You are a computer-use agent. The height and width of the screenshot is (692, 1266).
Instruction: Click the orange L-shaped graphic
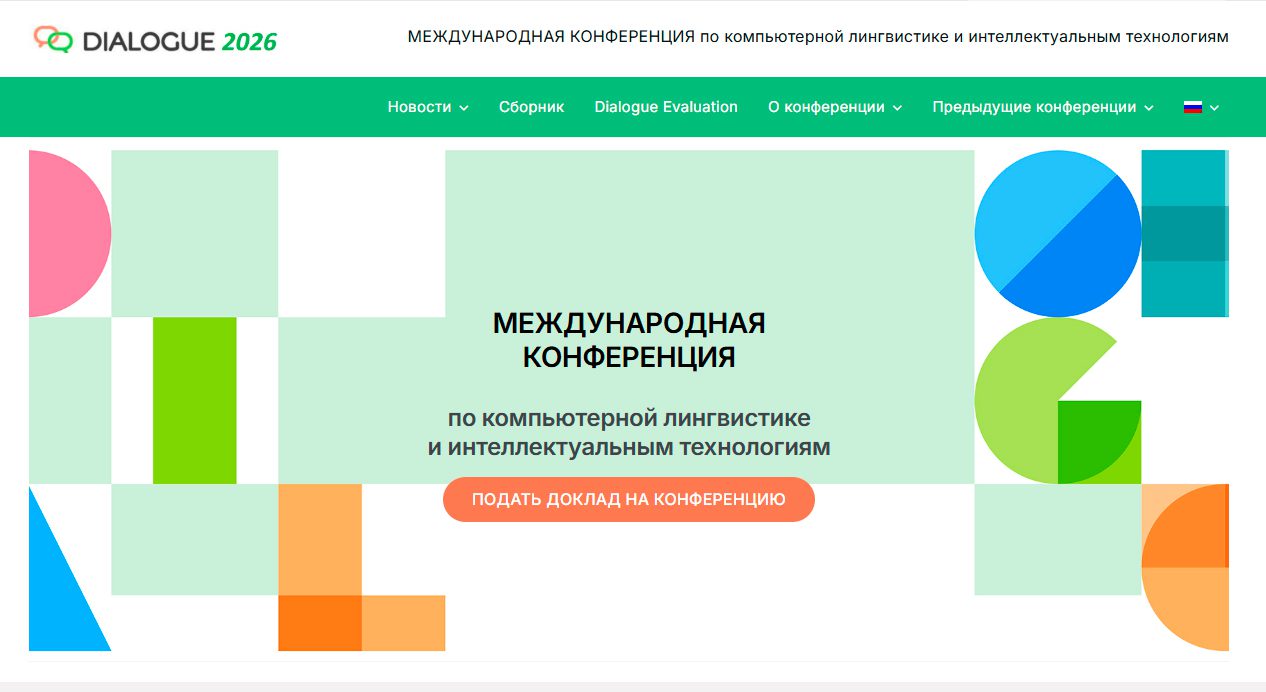(x=330, y=590)
